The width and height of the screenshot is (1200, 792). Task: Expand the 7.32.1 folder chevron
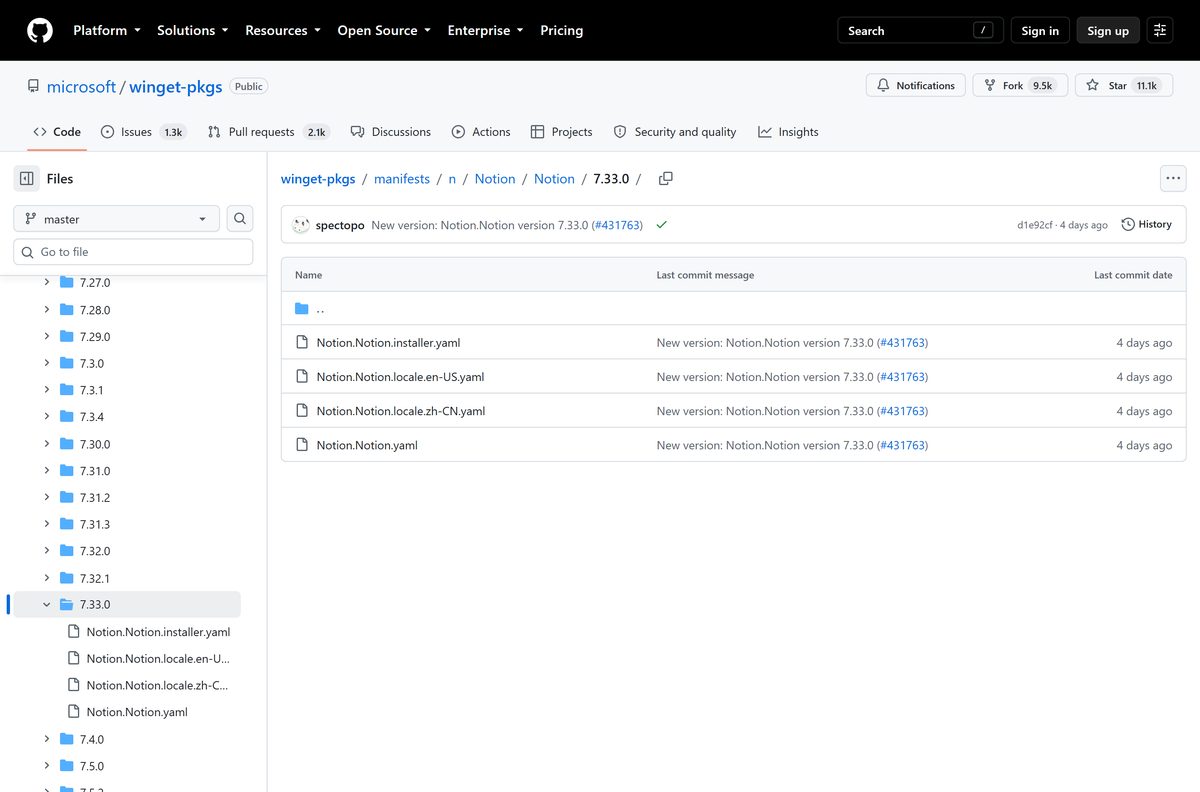[x=47, y=578]
